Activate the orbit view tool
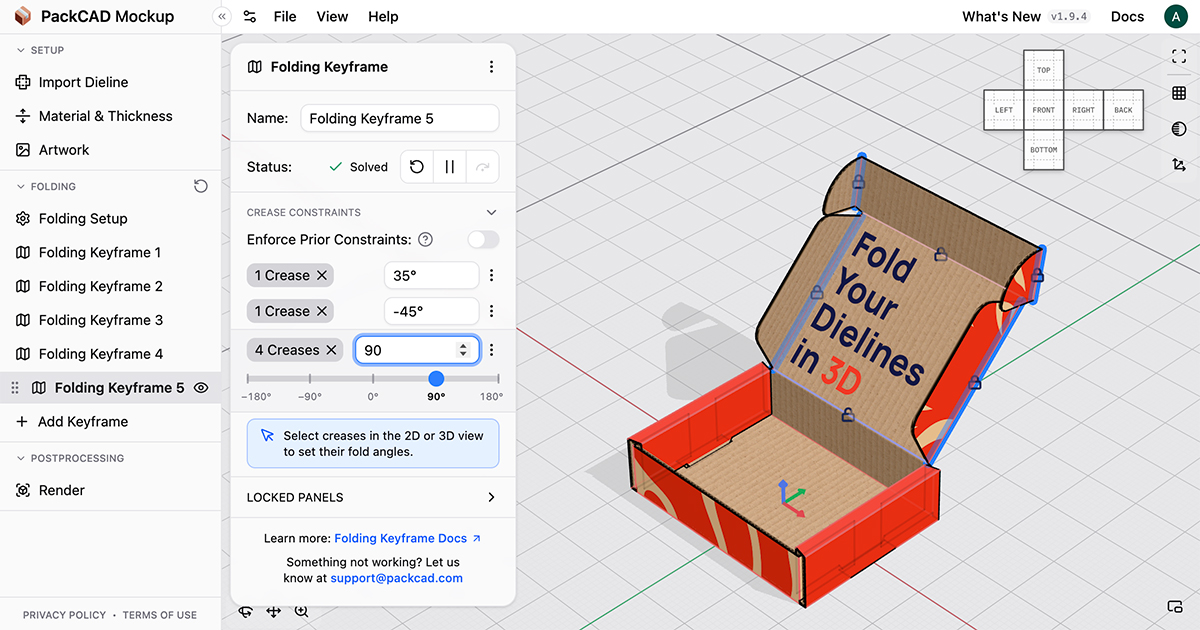Image resolution: width=1200 pixels, height=630 pixels. tap(245, 612)
